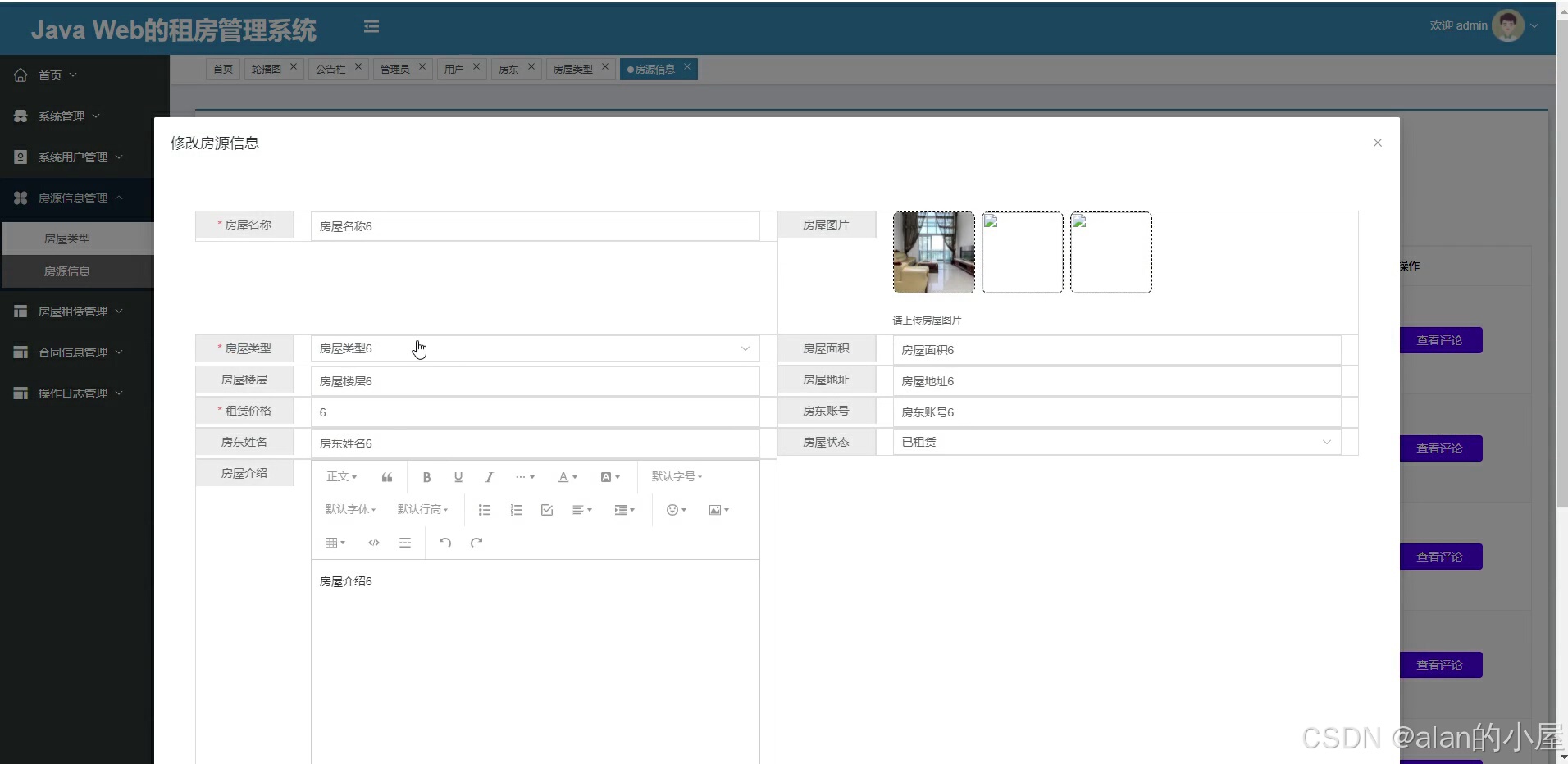Screen dimensions: 1568x764
Task: Toggle underline formatting in the editor
Action: coord(458,477)
